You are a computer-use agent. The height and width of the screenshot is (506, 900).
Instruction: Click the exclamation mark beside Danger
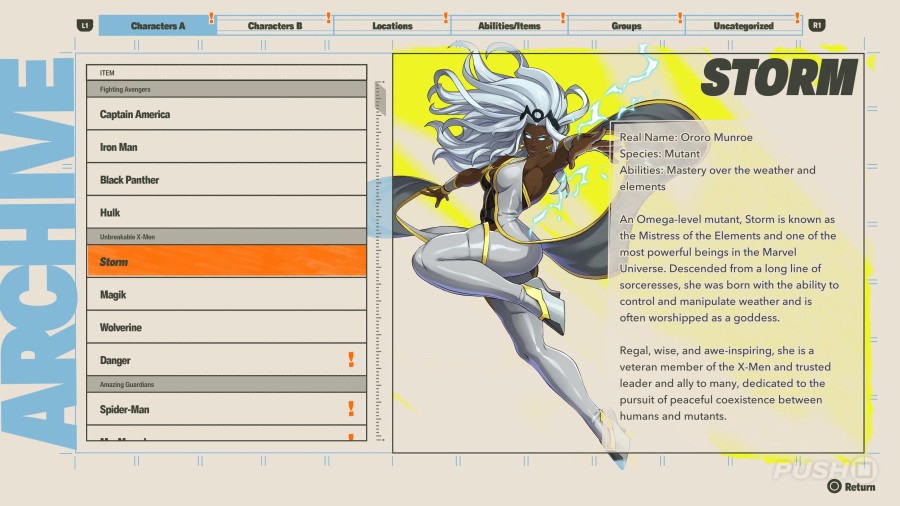351,360
